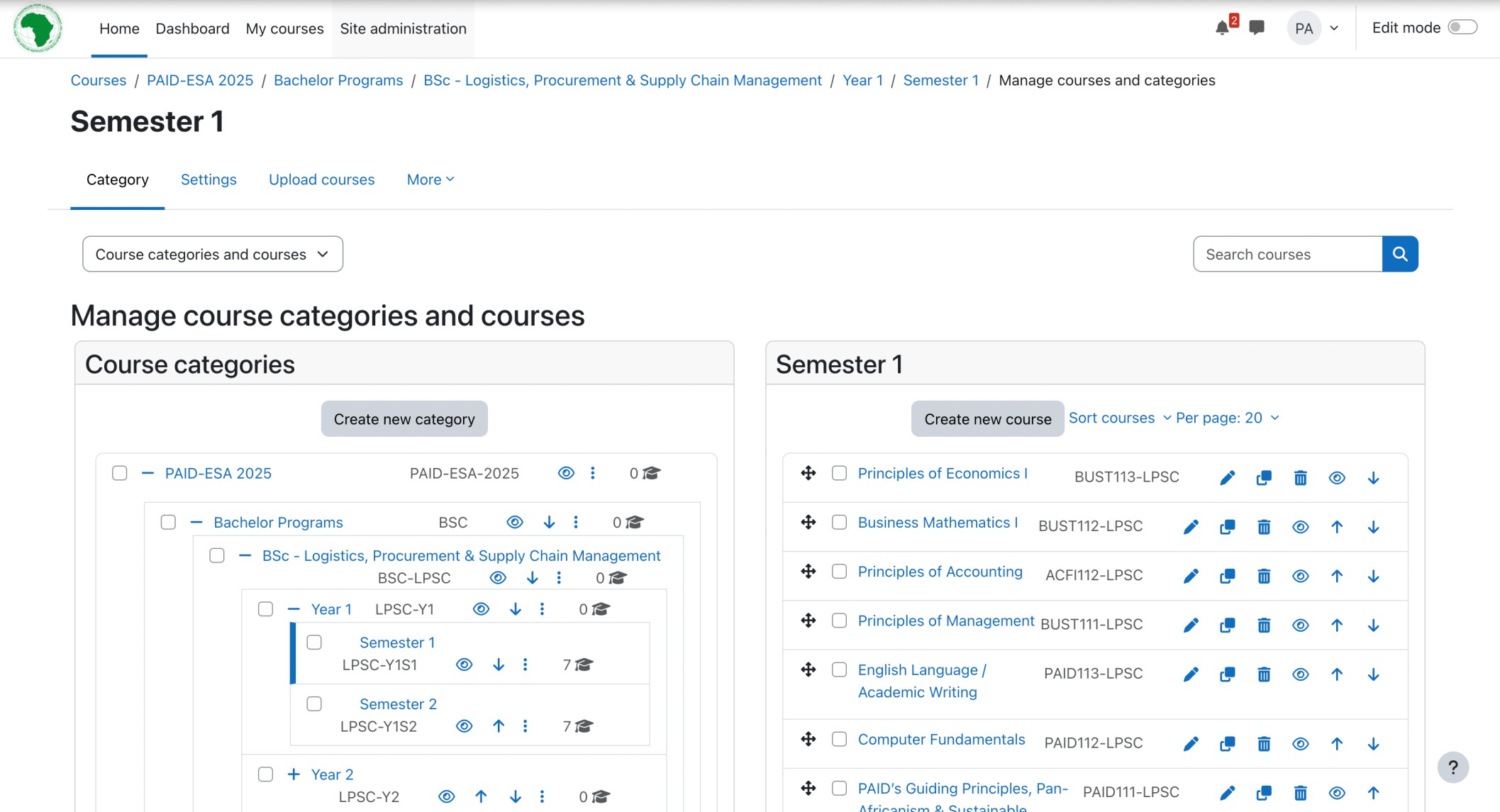Move Computer Fundamentals course down
Image resolution: width=1500 pixels, height=812 pixels.
click(1374, 743)
